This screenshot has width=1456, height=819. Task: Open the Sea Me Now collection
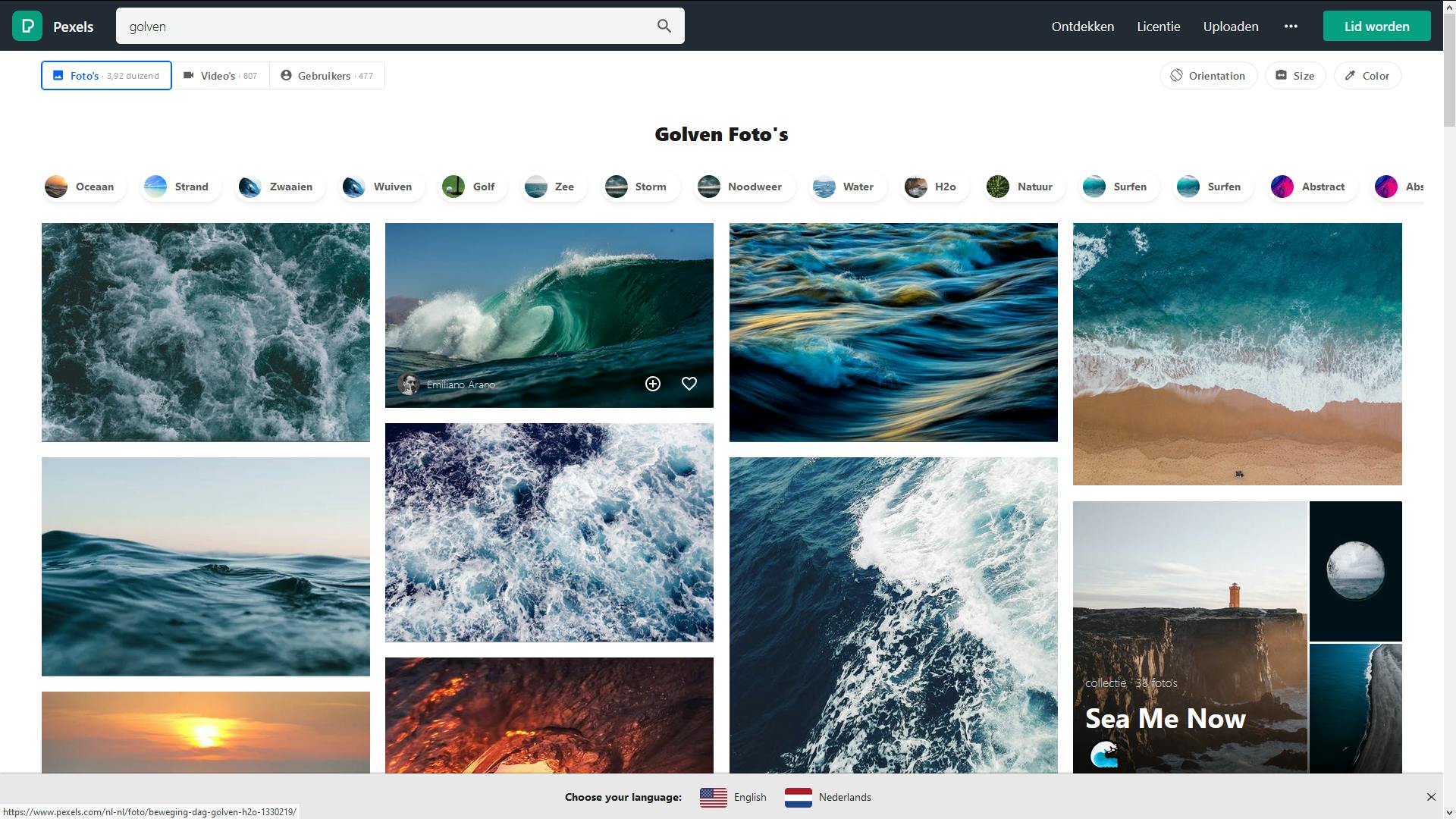click(1165, 717)
